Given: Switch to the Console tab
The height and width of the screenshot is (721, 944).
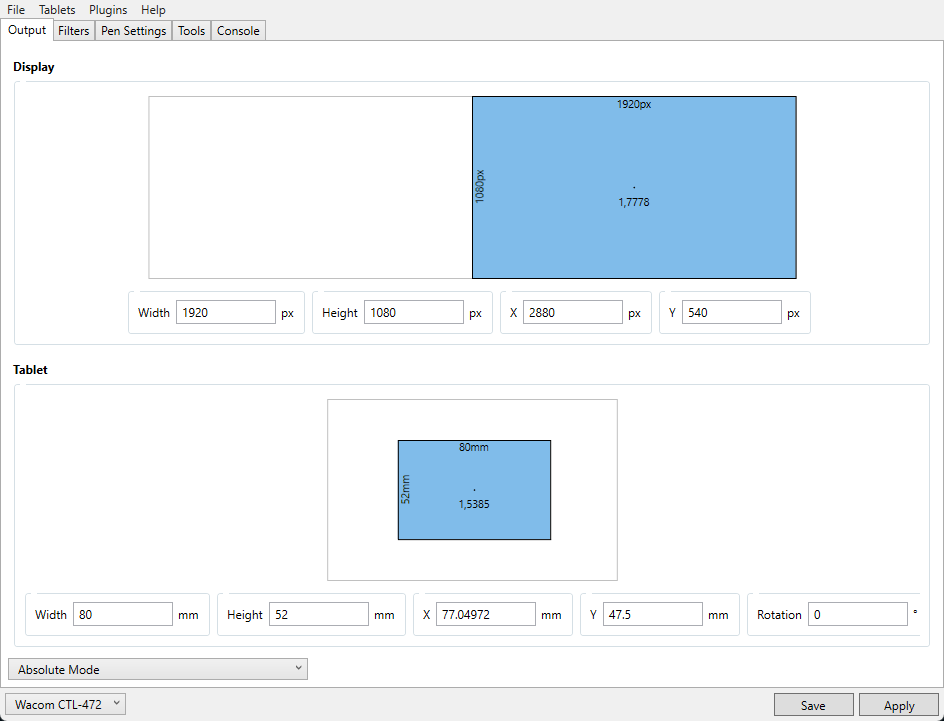Looking at the screenshot, I should pyautogui.click(x=238, y=31).
